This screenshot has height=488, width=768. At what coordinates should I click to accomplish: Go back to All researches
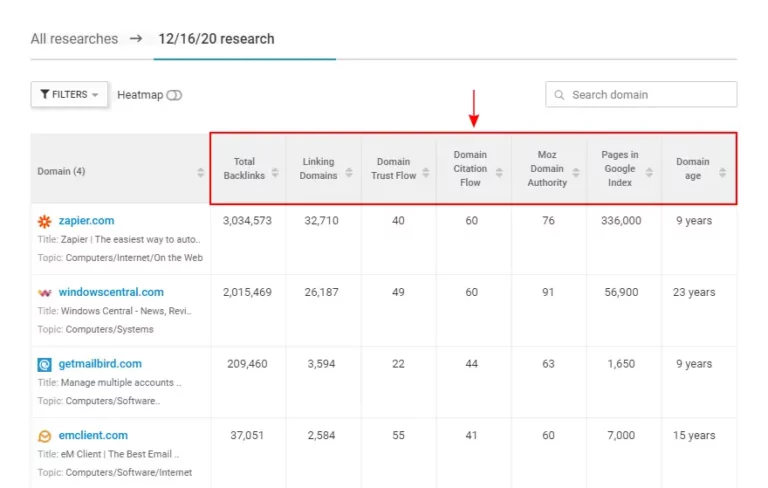[x=74, y=39]
